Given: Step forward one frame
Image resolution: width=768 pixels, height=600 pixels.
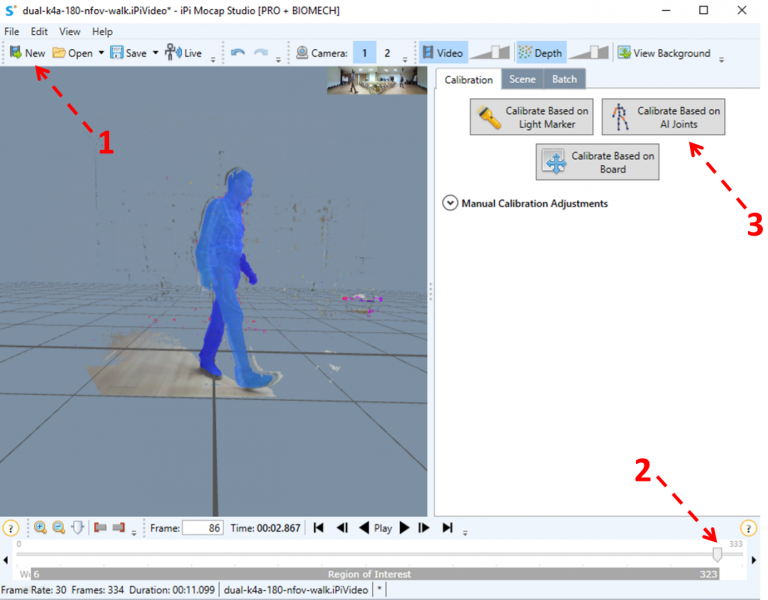Looking at the screenshot, I should (424, 528).
